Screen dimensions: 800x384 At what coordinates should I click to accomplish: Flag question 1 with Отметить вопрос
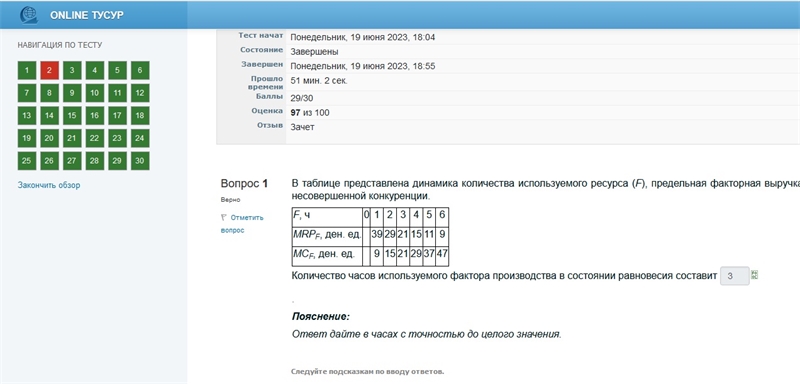tap(242, 224)
